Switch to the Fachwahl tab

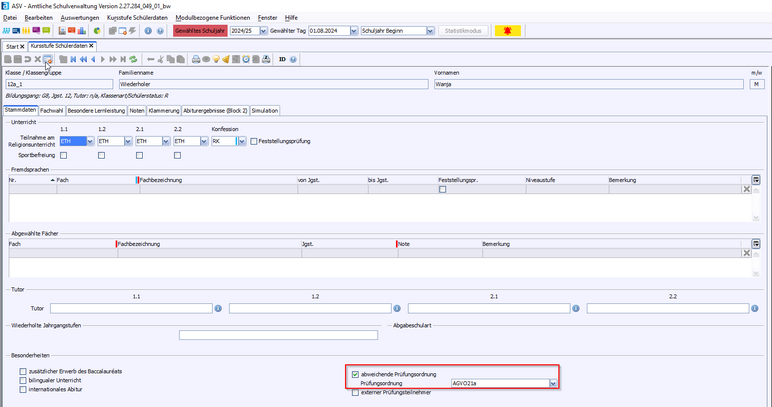tap(51, 110)
